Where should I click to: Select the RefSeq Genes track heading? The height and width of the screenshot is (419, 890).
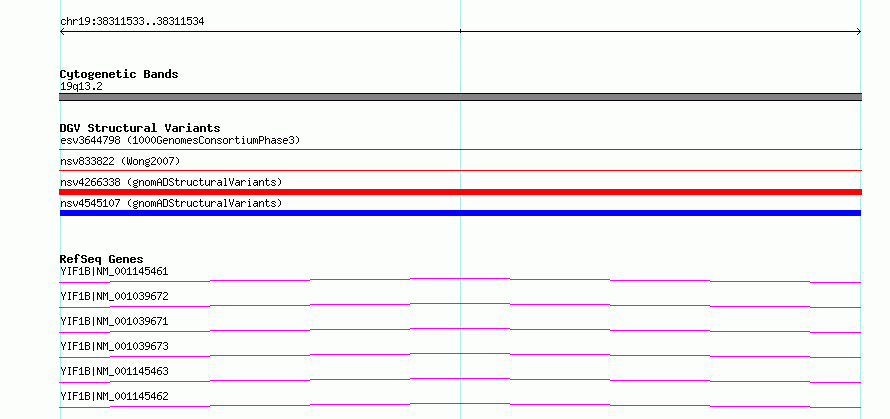(101, 259)
